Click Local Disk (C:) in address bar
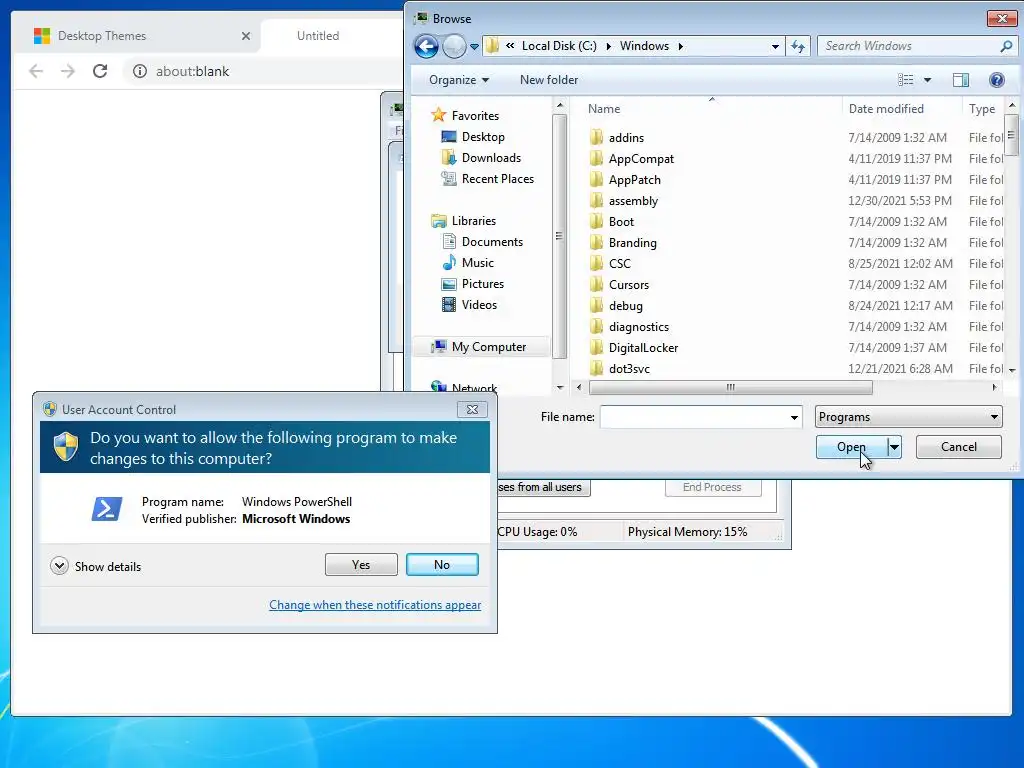 pos(559,46)
